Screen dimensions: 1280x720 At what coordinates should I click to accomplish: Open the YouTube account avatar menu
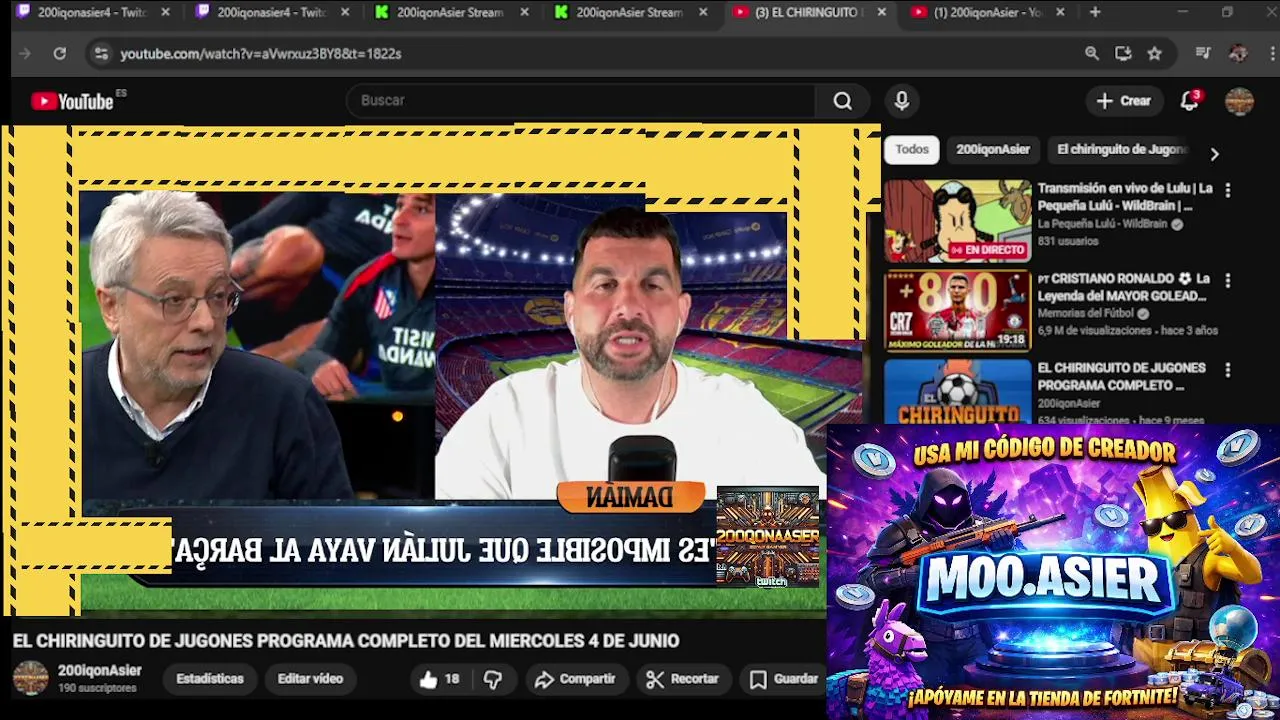tap(1239, 101)
